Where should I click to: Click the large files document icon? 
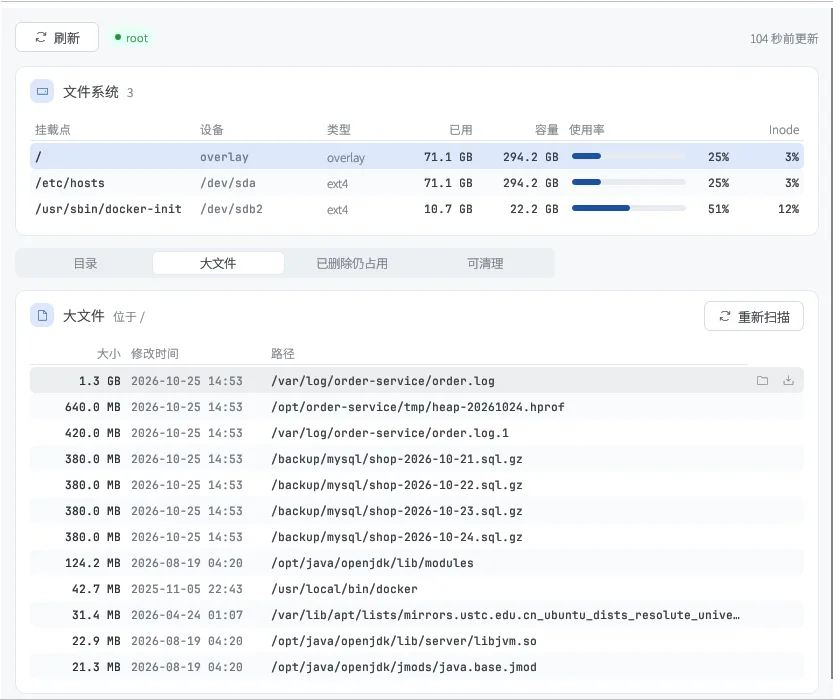(x=42, y=316)
